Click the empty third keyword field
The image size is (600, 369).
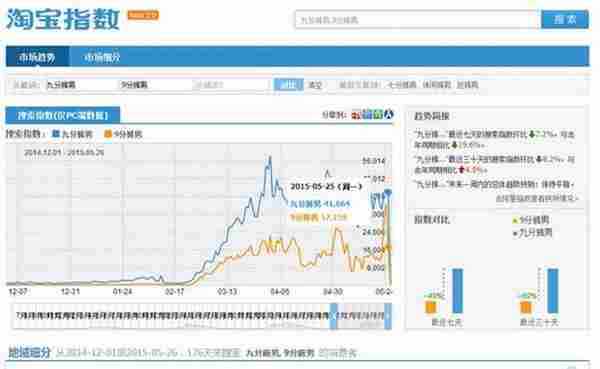point(231,85)
